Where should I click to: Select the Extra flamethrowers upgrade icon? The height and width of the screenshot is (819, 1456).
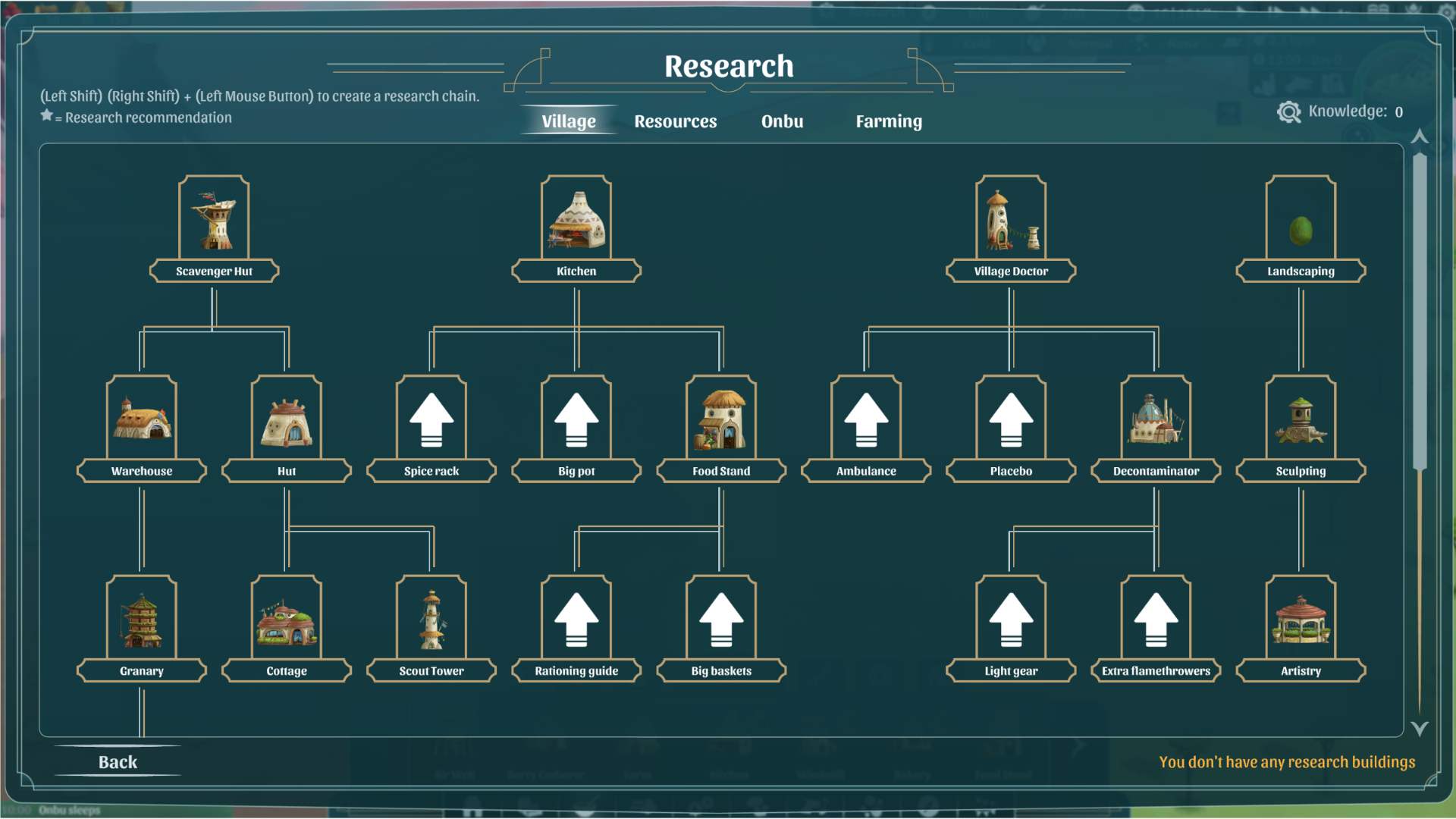click(1156, 620)
